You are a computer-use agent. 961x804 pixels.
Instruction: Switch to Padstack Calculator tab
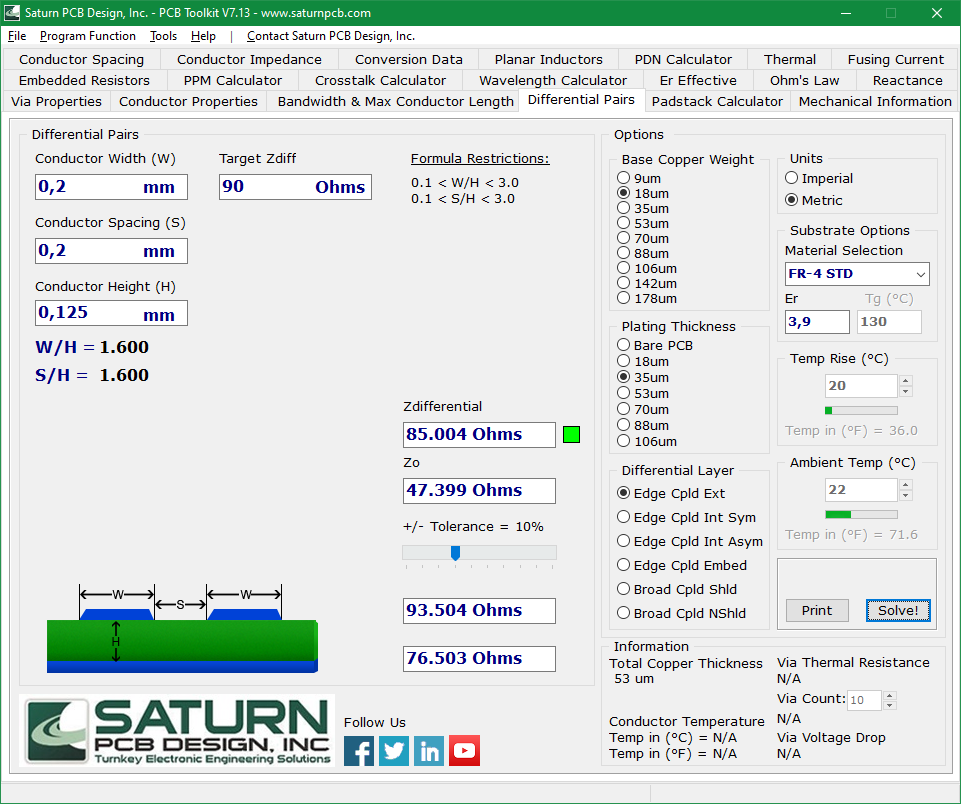pyautogui.click(x=717, y=101)
